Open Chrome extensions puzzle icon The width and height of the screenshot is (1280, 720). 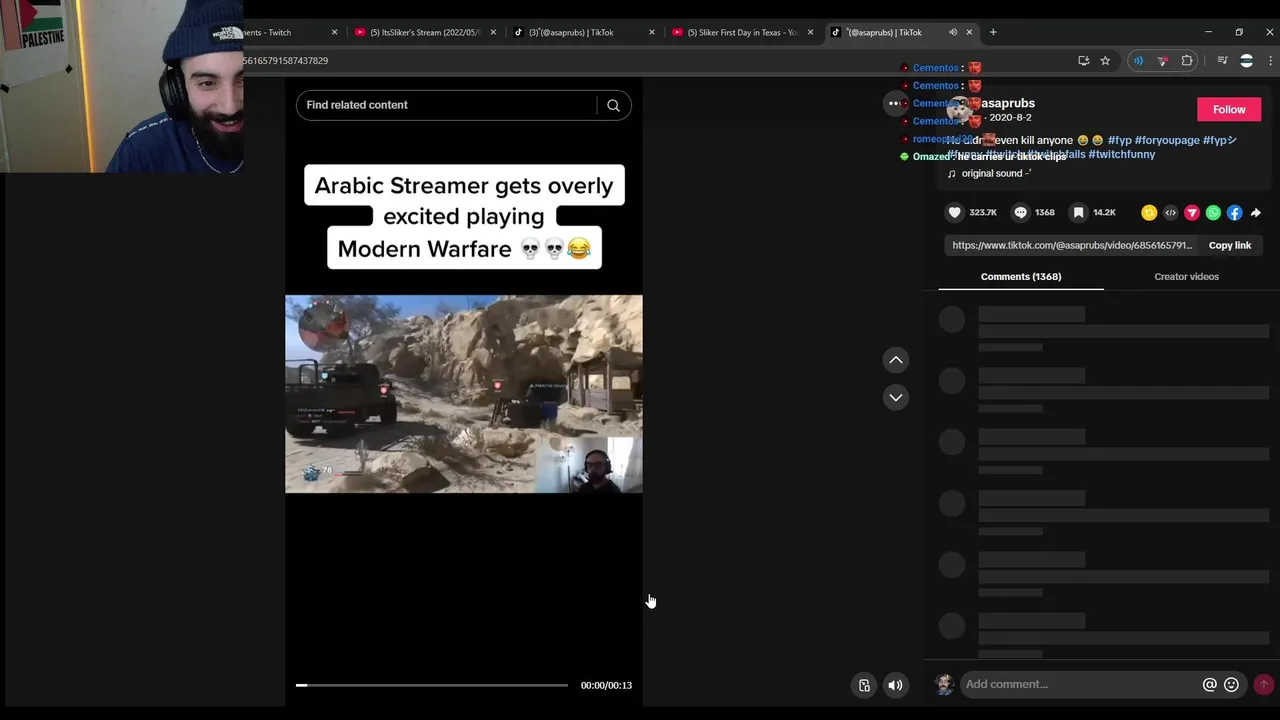[1187, 61]
